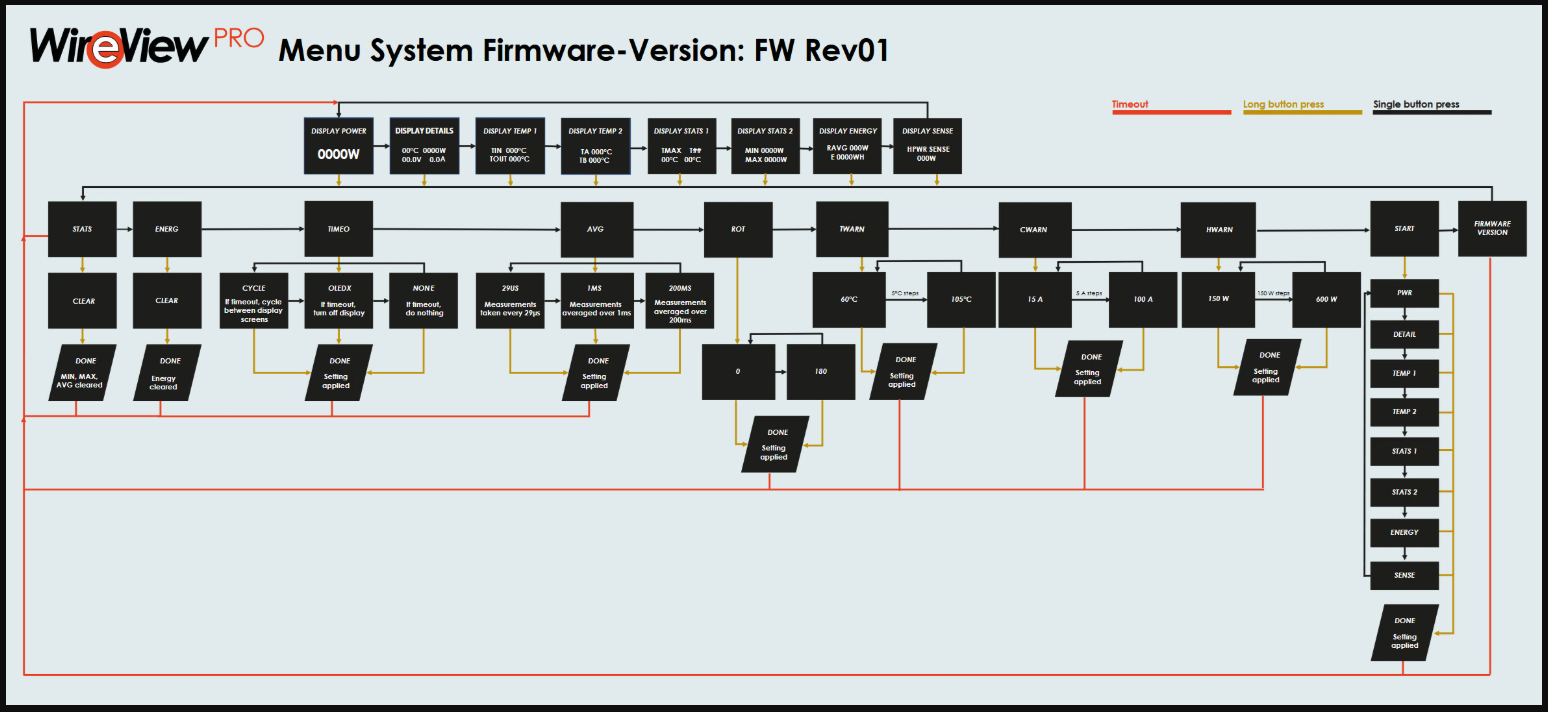The image size is (1548, 712).
Task: Select the START menu box
Action: [1405, 229]
